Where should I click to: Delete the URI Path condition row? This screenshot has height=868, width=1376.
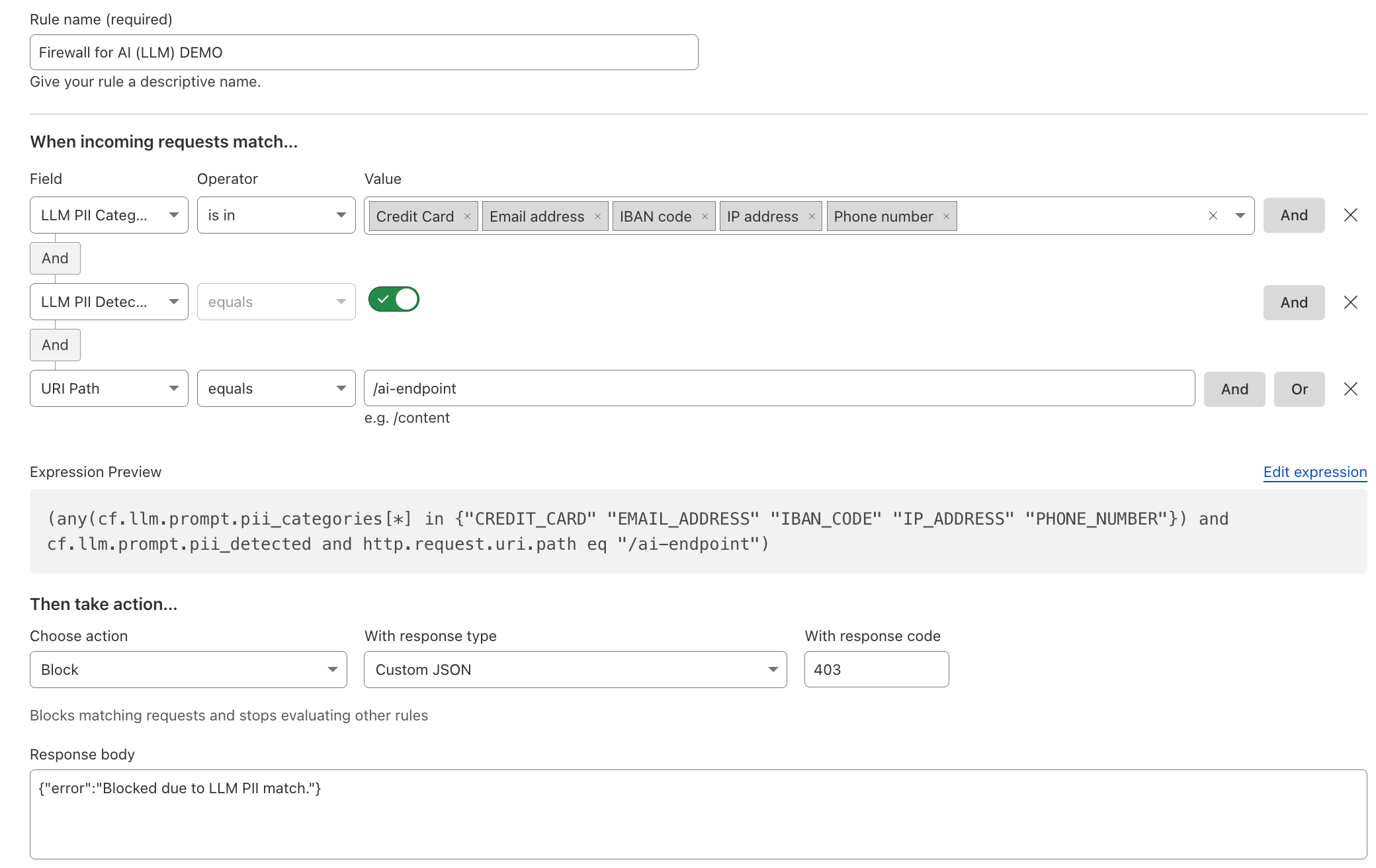click(x=1350, y=389)
